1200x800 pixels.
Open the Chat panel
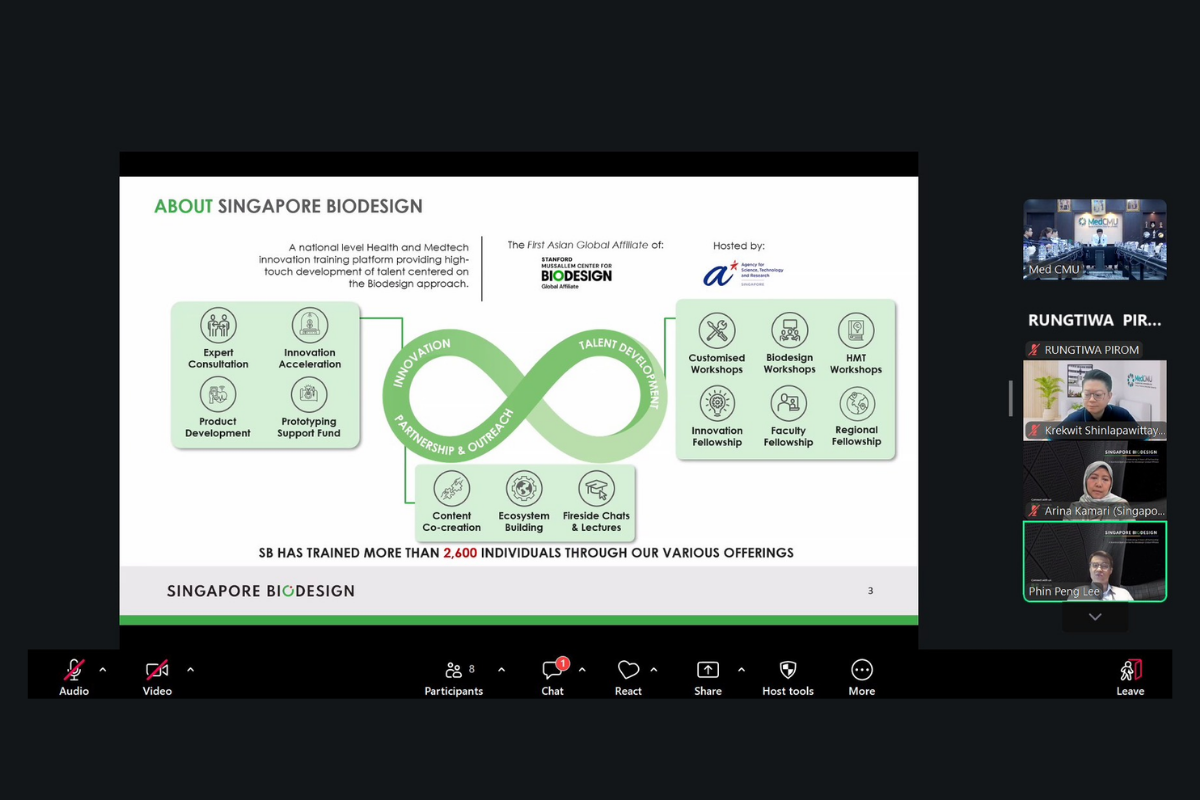point(553,676)
